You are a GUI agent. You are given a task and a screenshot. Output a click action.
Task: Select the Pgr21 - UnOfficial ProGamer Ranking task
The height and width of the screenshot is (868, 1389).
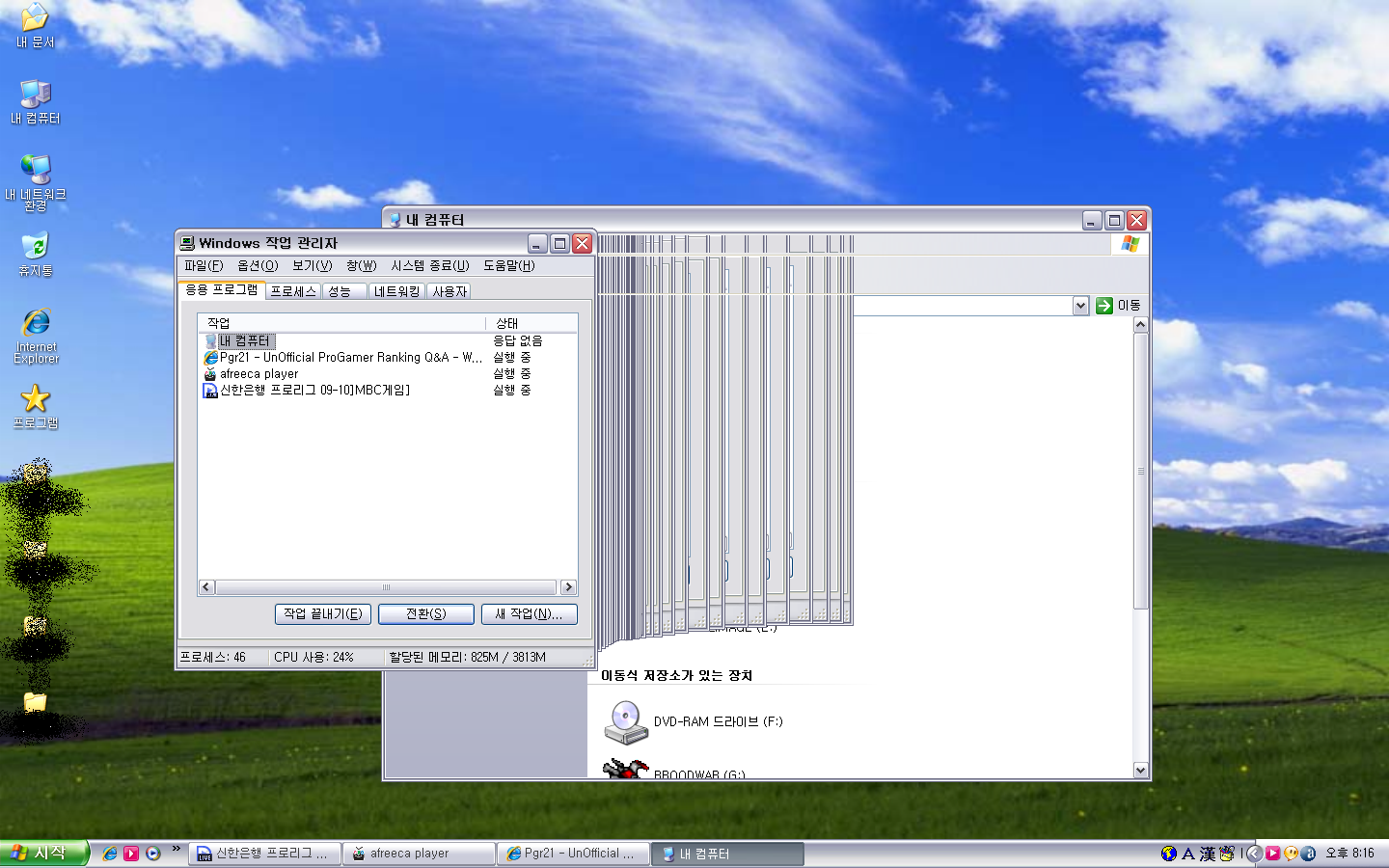[x=388, y=357]
